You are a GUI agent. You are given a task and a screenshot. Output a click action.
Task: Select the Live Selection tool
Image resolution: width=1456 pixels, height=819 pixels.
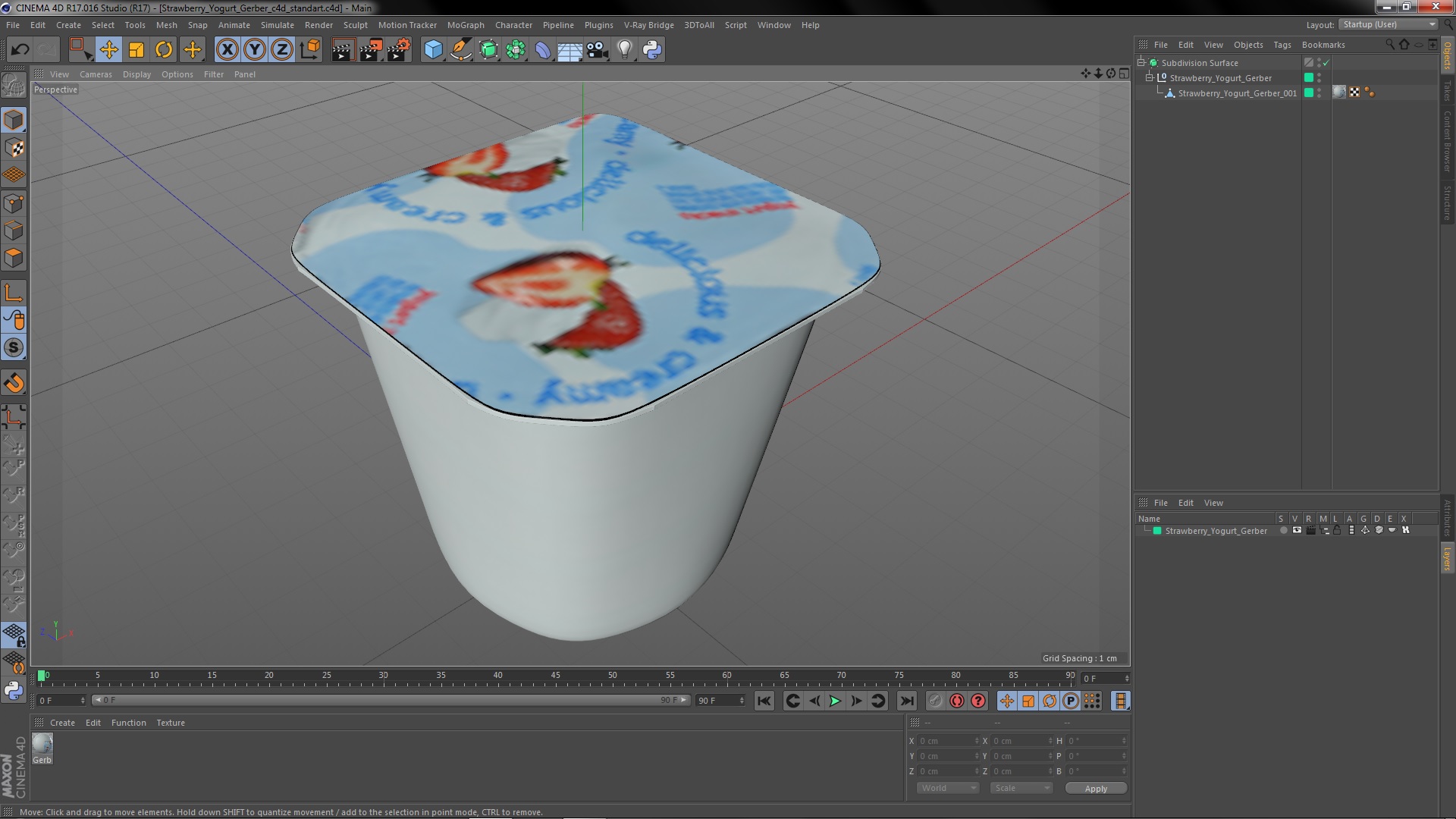(x=80, y=50)
